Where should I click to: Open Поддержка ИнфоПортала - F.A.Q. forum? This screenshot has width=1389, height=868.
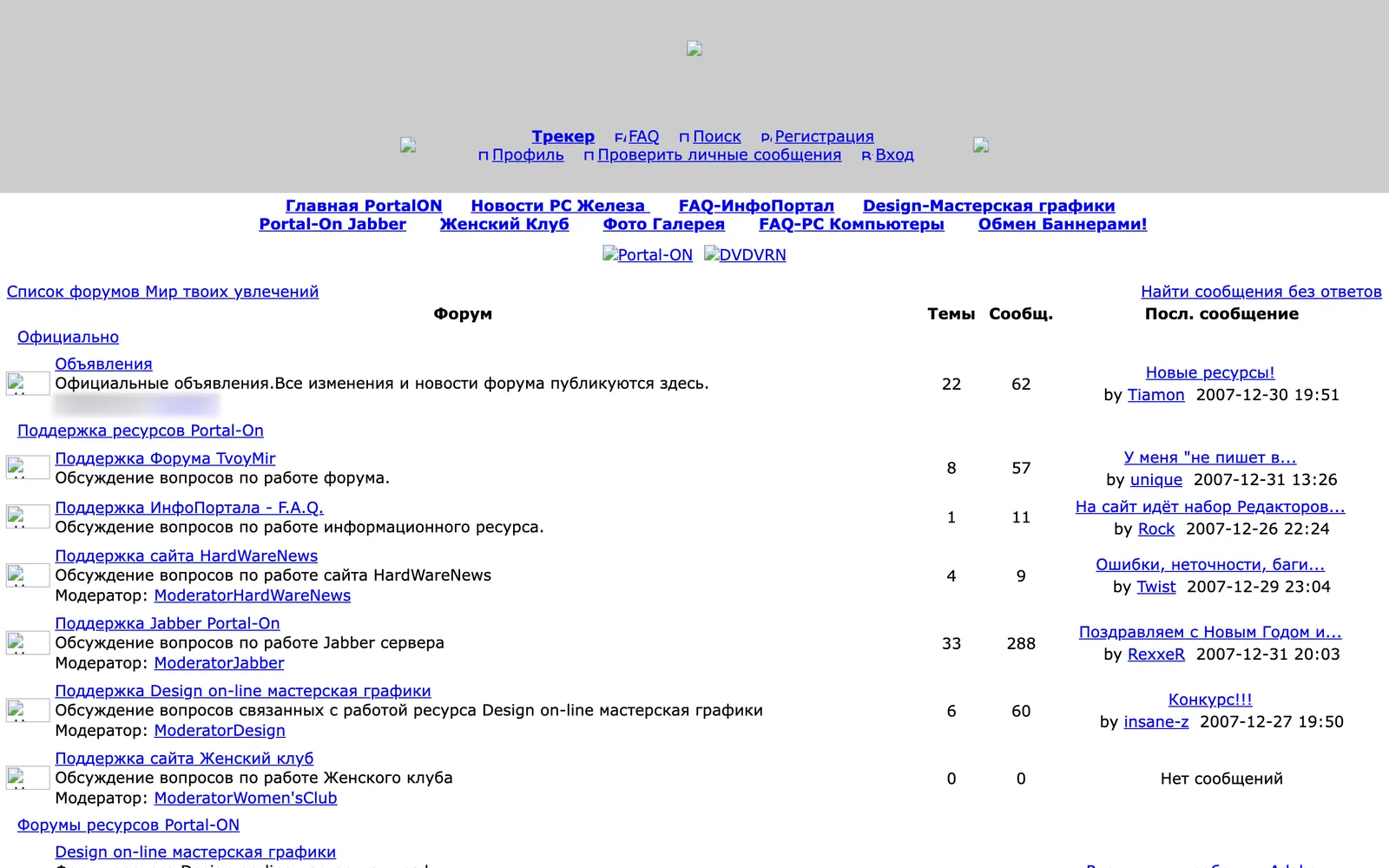tap(189, 508)
